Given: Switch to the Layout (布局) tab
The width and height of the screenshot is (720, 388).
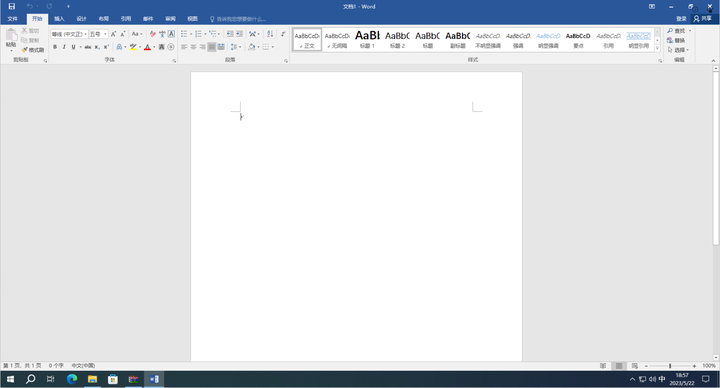Looking at the screenshot, I should point(104,19).
